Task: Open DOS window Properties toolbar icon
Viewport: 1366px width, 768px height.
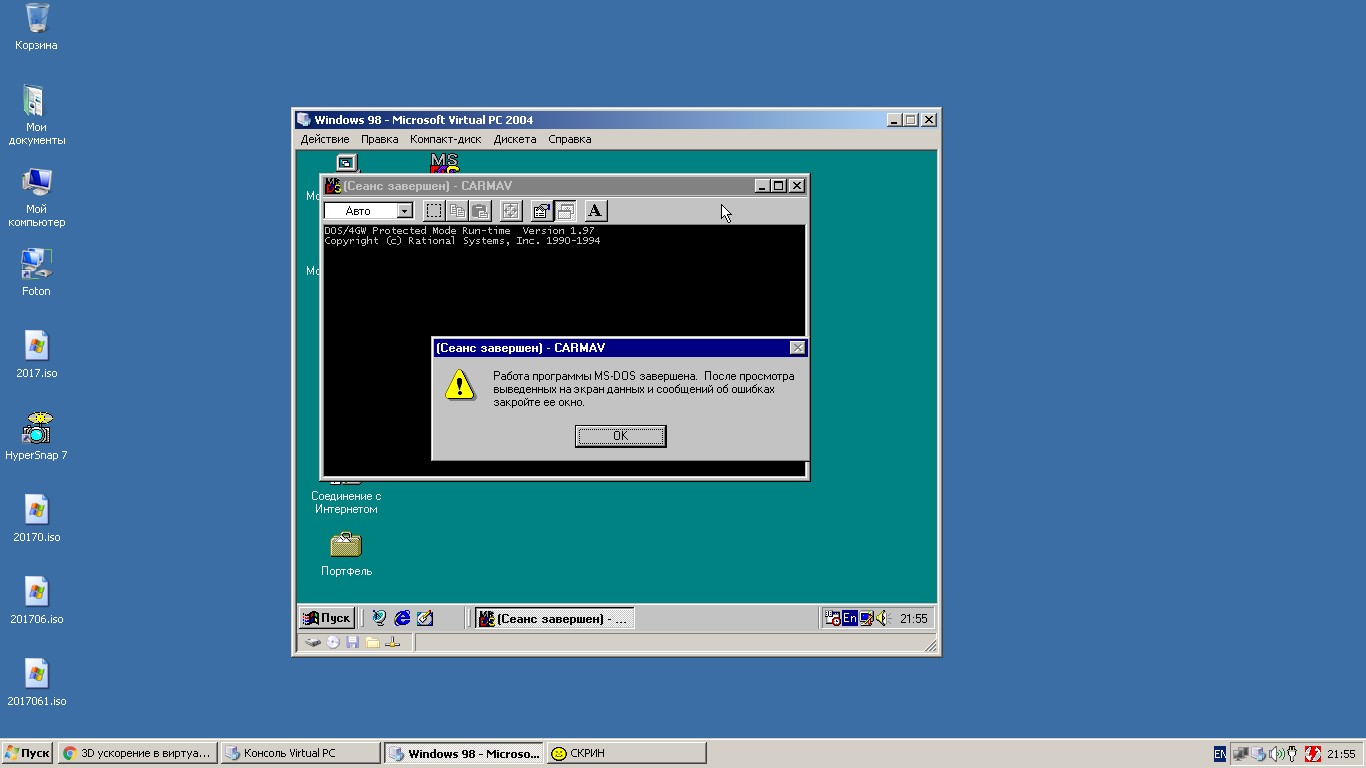Action: pos(542,211)
